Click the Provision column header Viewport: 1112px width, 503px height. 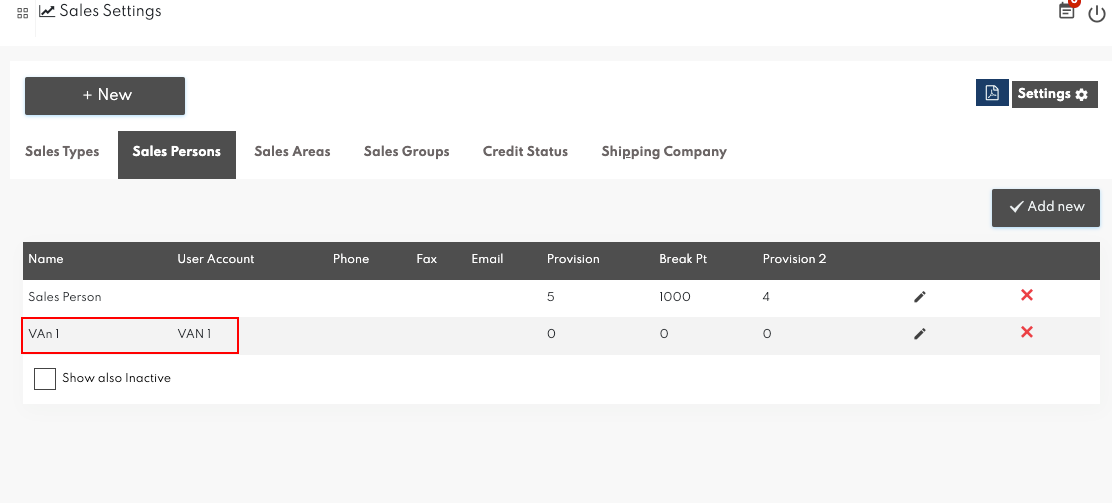(x=573, y=259)
